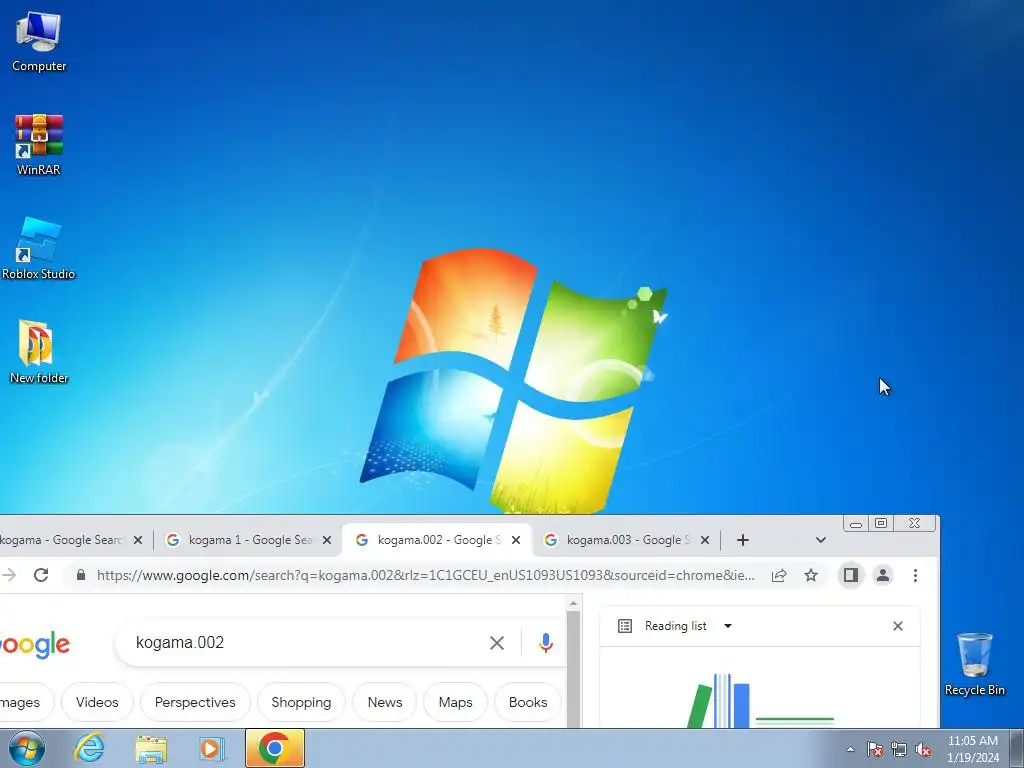
Task: Open Windows Explorer from the taskbar
Action: click(x=151, y=748)
